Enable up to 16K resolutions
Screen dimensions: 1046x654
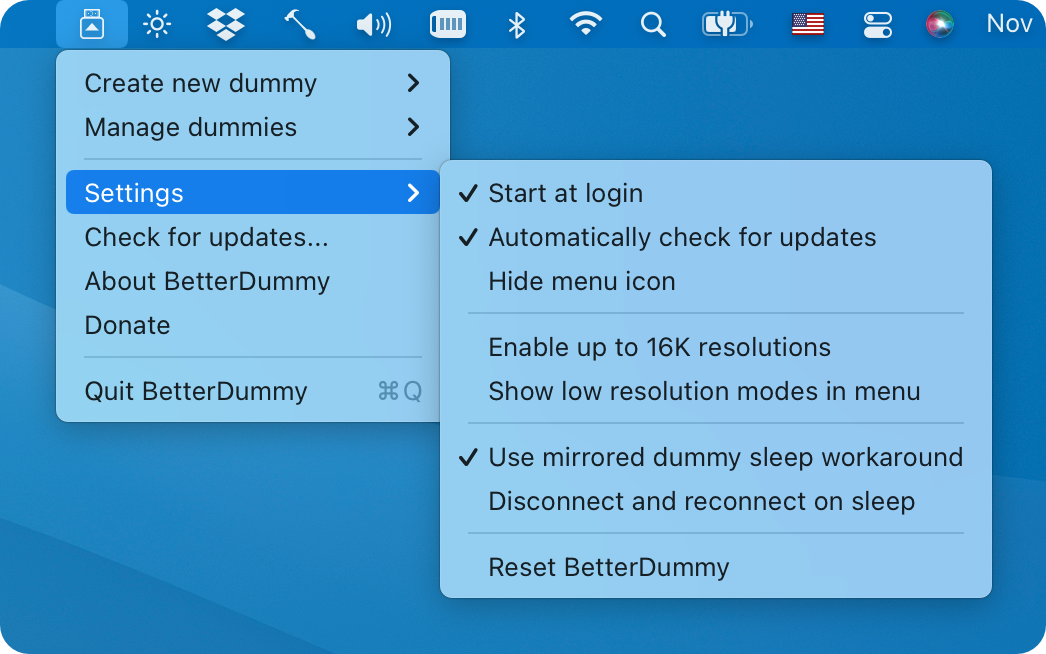click(716, 347)
